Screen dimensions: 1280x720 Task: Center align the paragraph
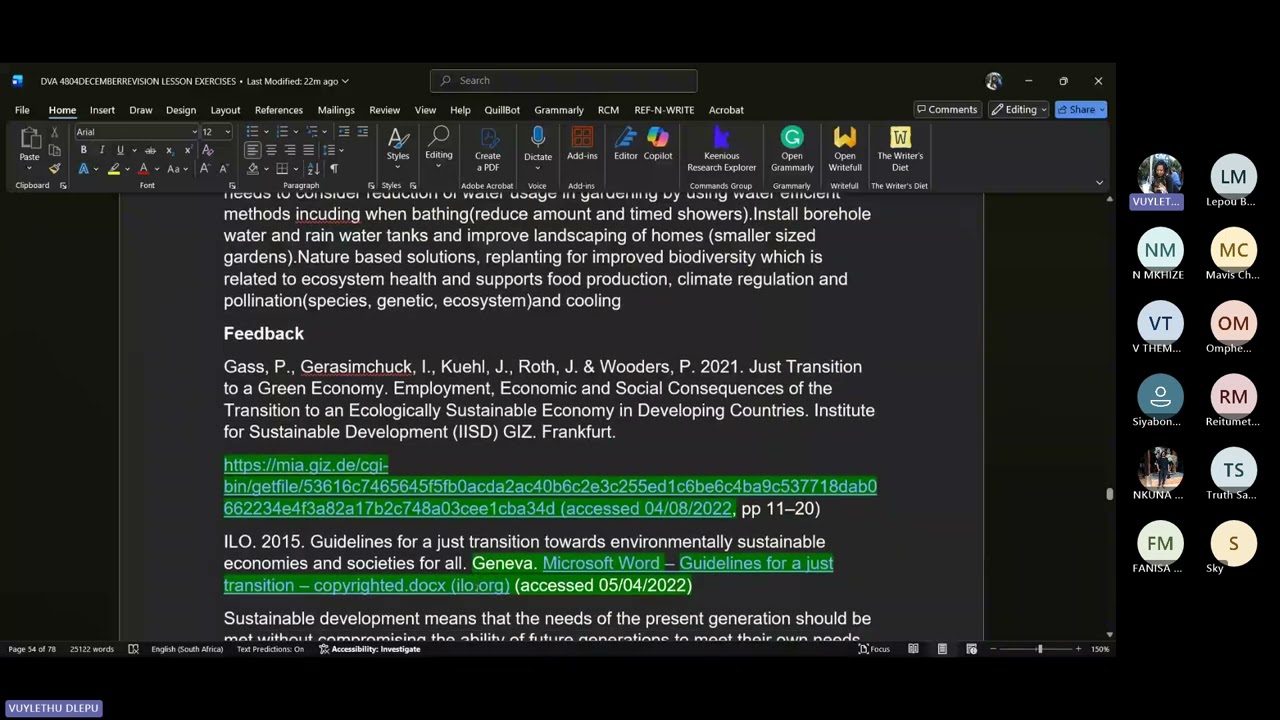click(270, 150)
